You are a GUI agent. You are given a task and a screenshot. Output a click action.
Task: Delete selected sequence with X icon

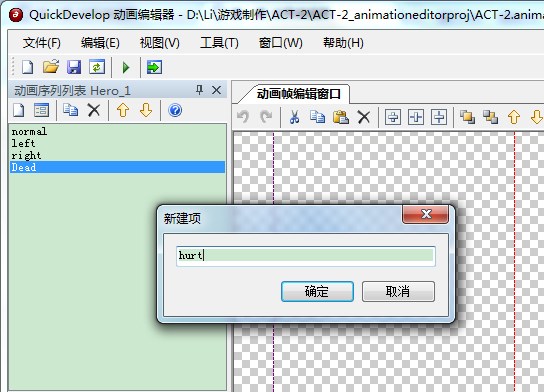[x=94, y=111]
